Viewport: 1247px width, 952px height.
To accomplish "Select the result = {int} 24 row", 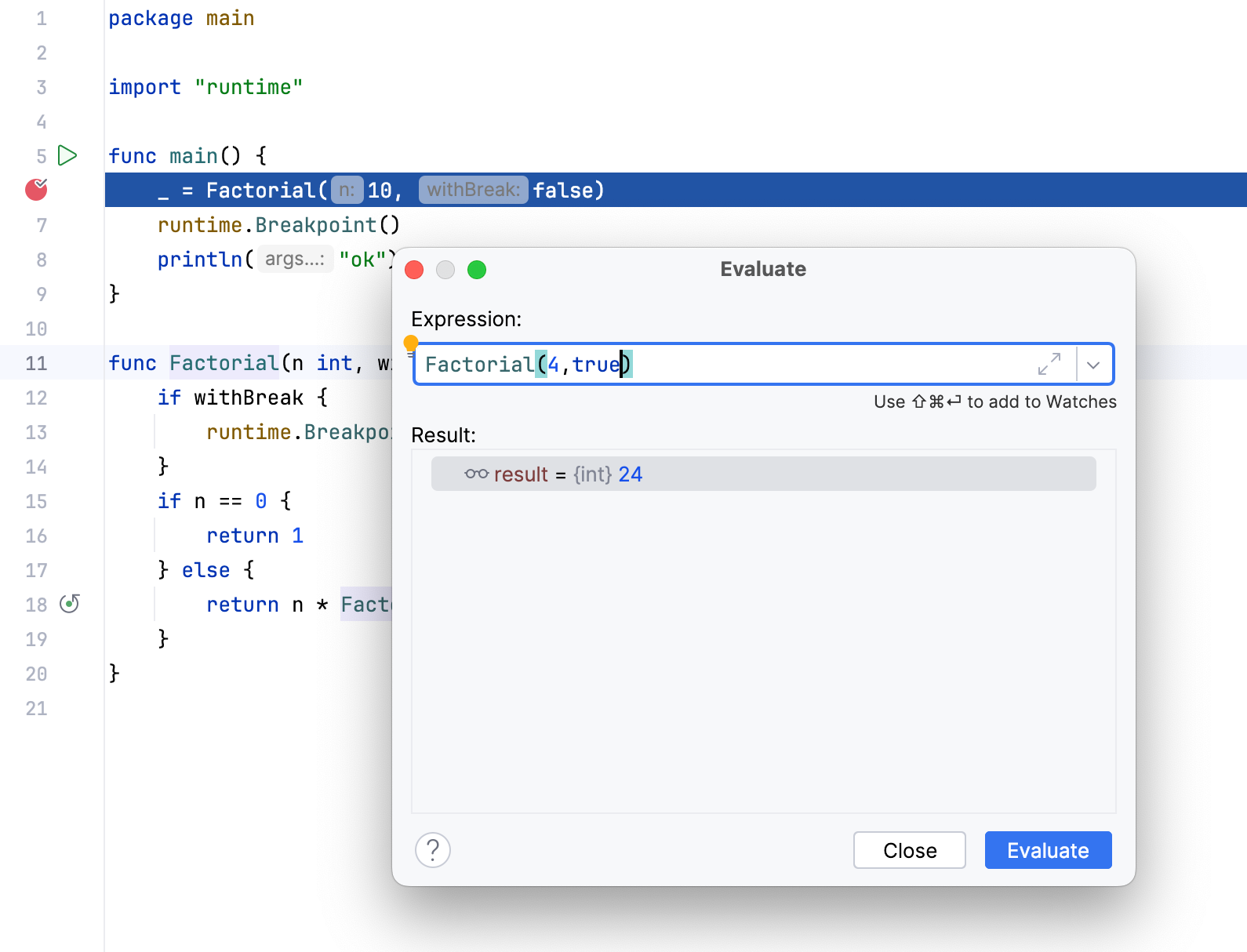I will 763,474.
